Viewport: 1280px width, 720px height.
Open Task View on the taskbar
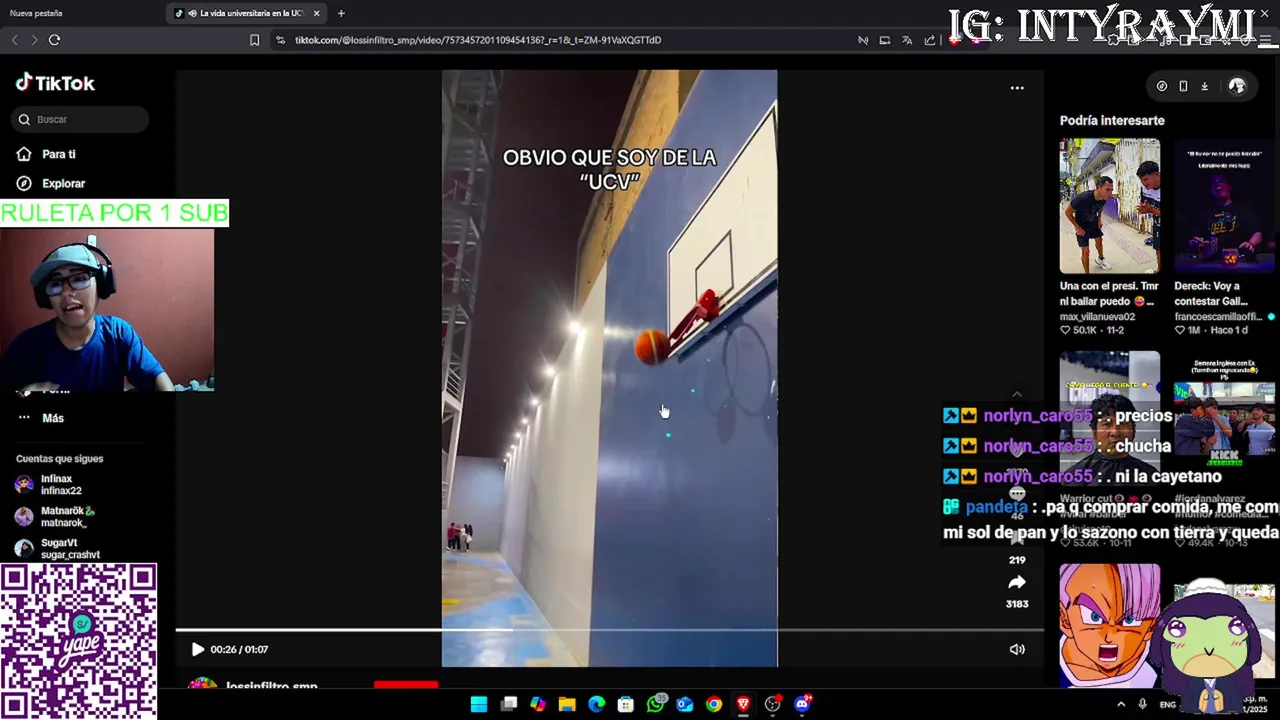pyautogui.click(x=509, y=704)
